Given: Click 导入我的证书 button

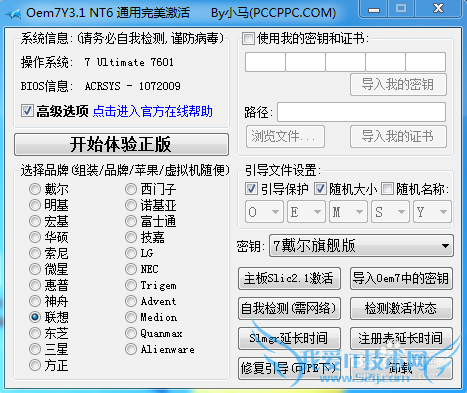Looking at the screenshot, I should pos(398,136).
